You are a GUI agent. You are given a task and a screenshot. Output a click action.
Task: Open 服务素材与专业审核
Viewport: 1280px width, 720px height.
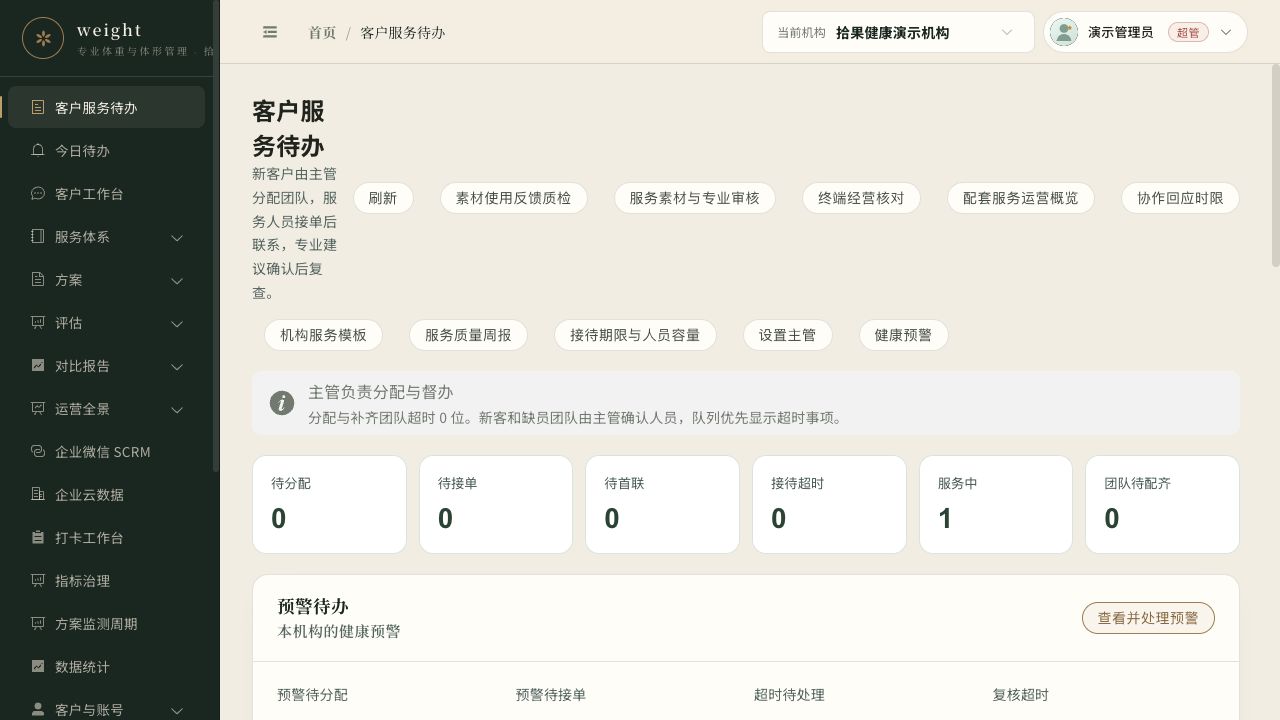695,198
